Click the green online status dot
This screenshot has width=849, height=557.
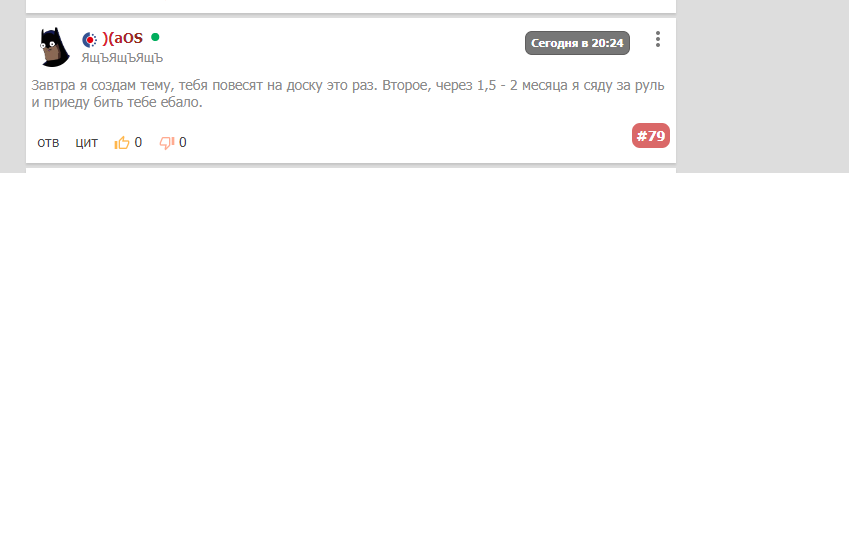point(155,37)
